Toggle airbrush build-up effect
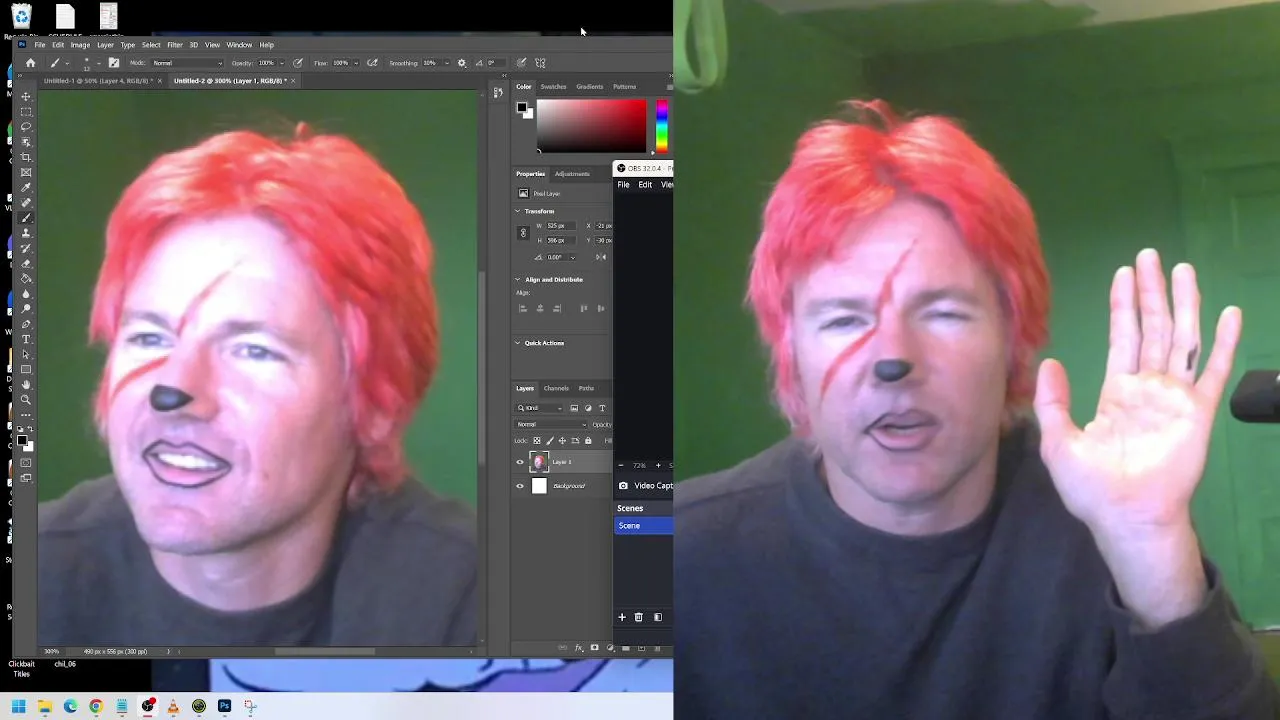Viewport: 1280px width, 720px height. click(x=373, y=63)
